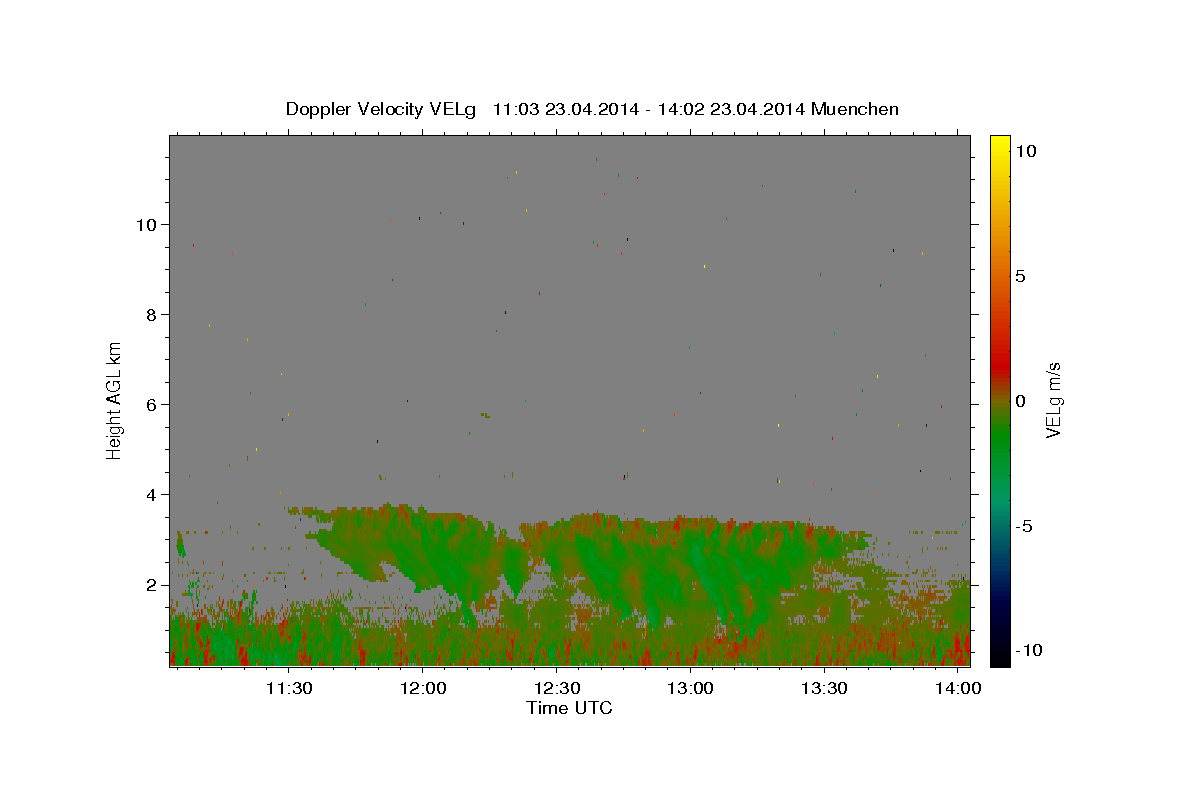Click the 12:00 time tick label
The image size is (1200, 800).
(x=422, y=689)
